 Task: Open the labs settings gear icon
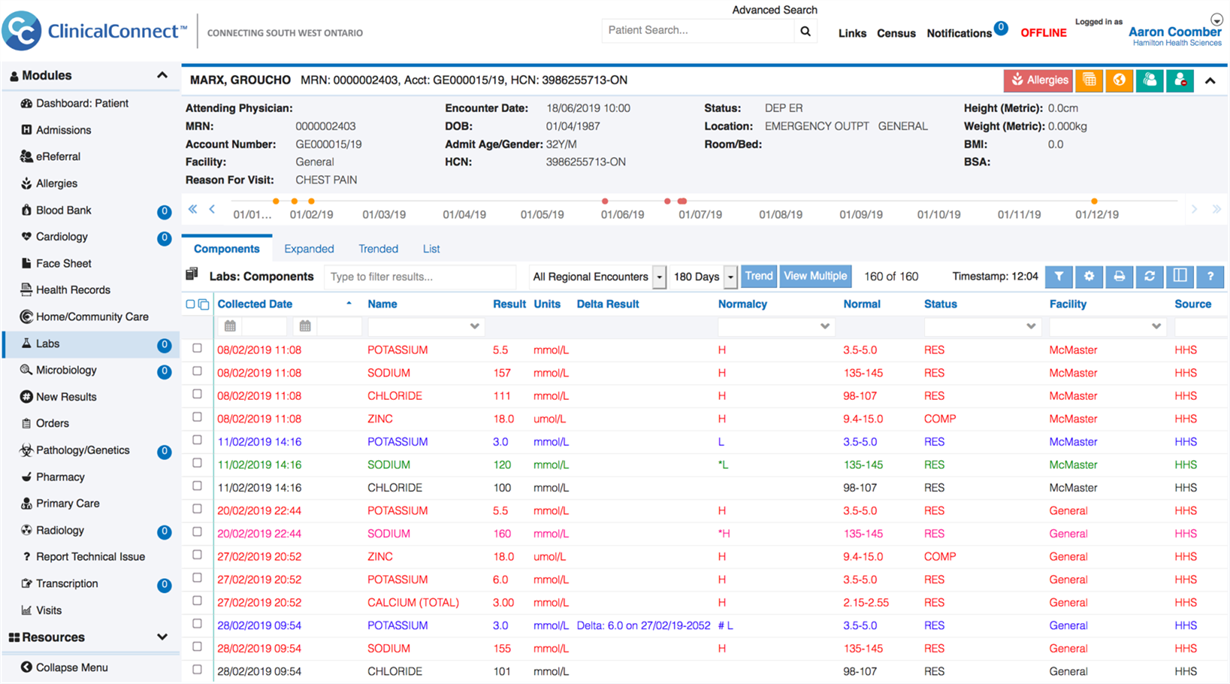click(1089, 277)
